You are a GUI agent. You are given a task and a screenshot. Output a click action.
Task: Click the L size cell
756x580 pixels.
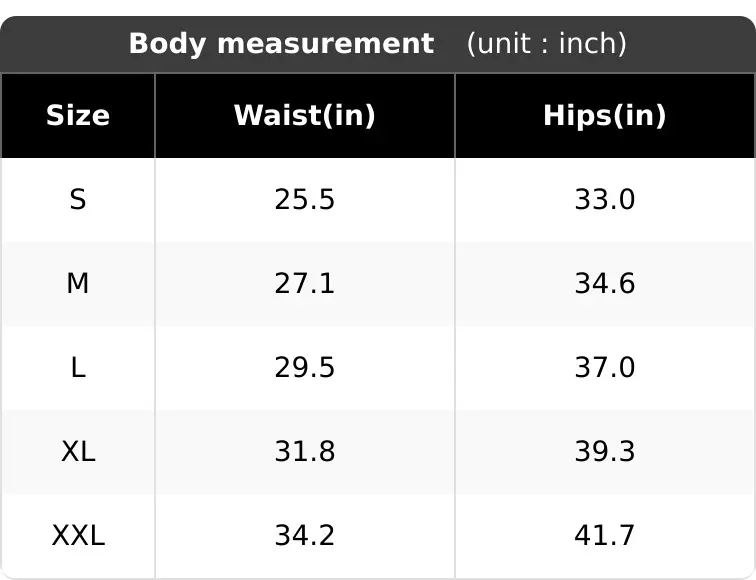click(78, 367)
